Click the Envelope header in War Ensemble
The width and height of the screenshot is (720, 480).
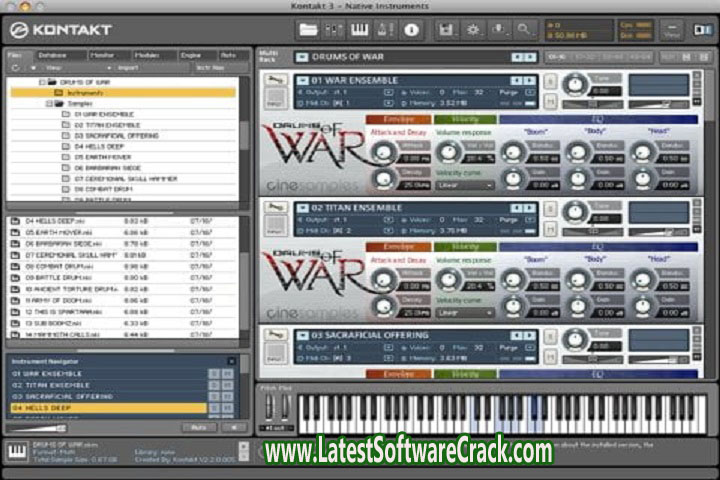click(x=399, y=119)
